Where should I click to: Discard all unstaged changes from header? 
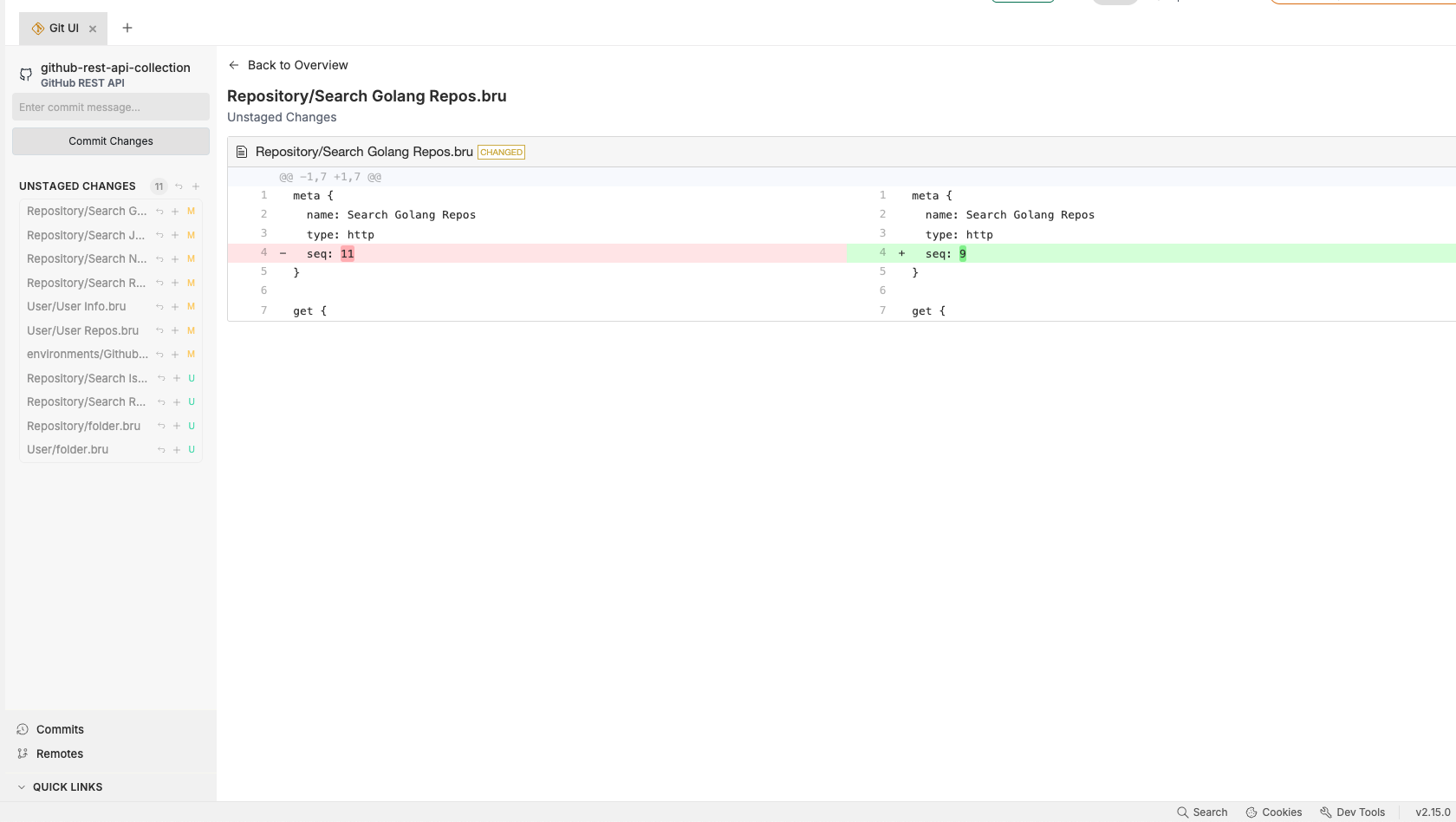[x=179, y=186]
